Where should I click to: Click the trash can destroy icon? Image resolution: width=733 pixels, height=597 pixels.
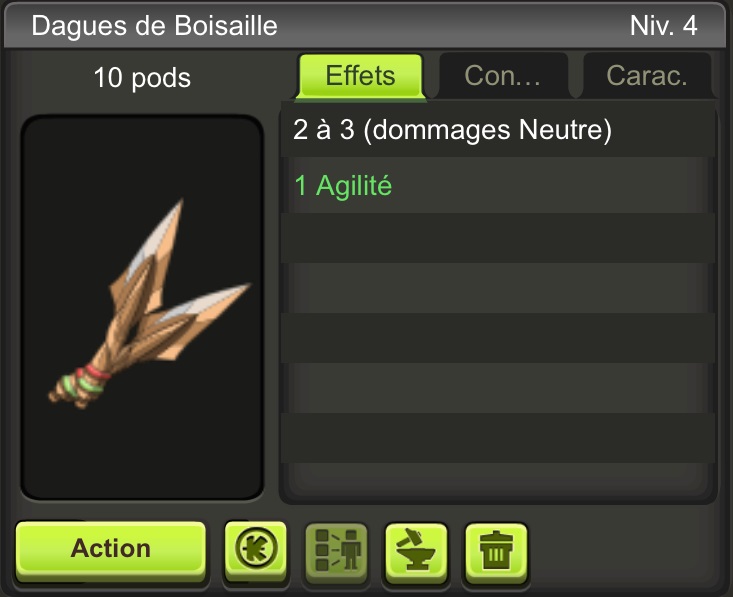tap(496, 550)
